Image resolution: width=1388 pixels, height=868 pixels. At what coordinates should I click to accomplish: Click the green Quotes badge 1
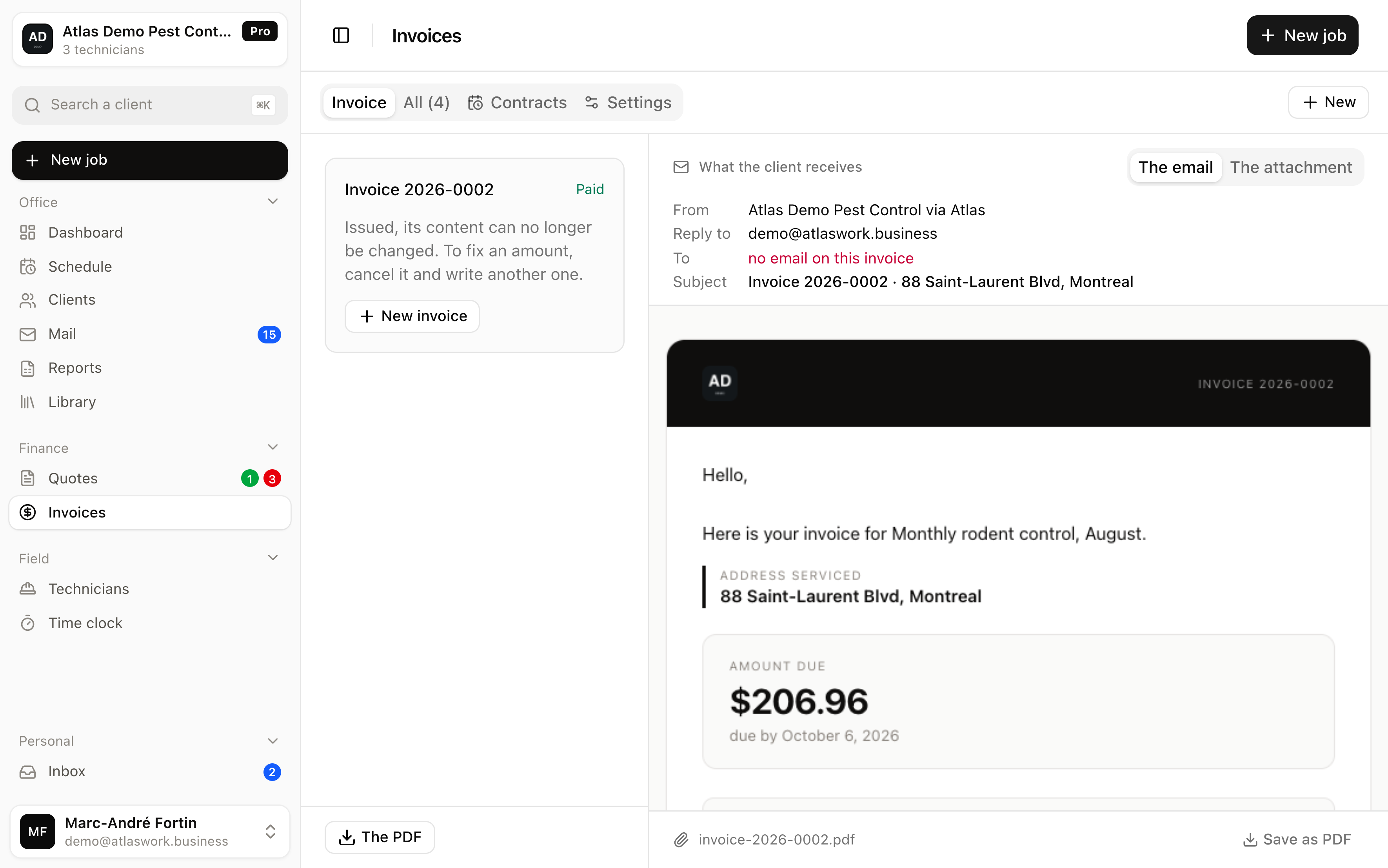pos(250,478)
